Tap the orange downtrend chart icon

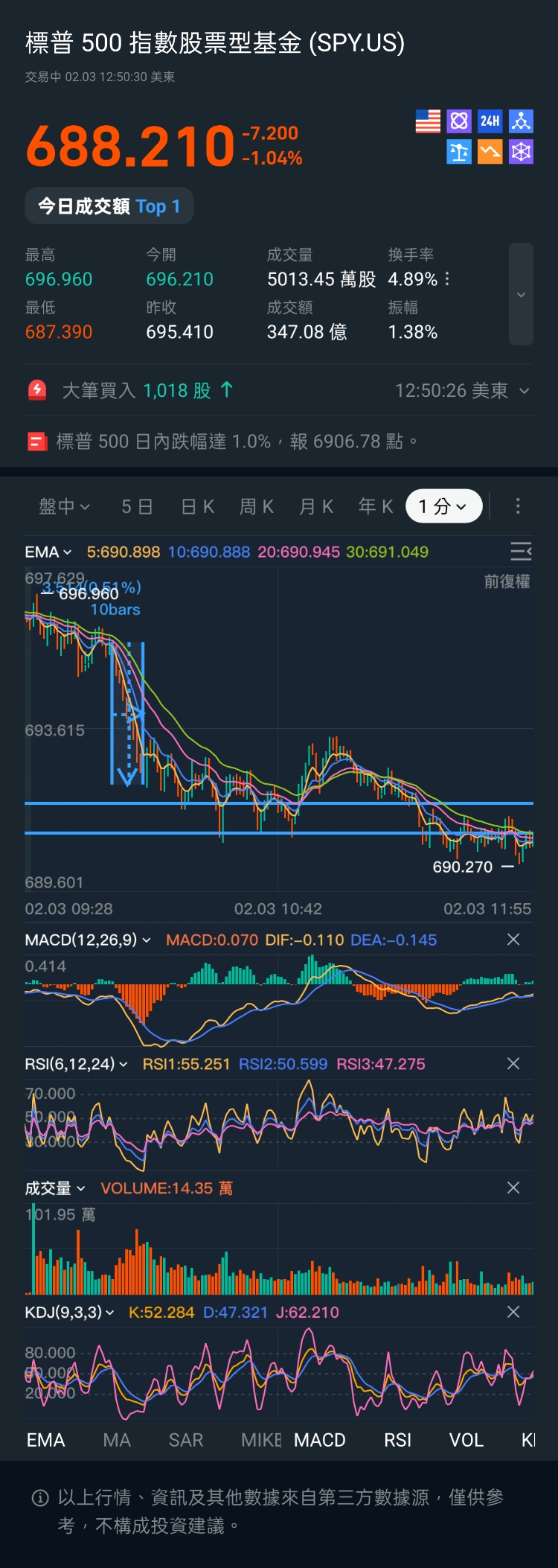coord(490,152)
